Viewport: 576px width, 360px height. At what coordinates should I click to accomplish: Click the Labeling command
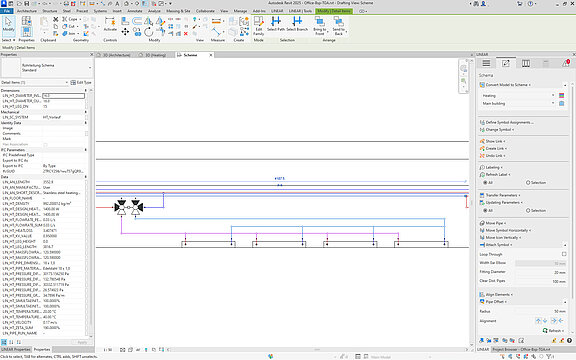[490, 168]
